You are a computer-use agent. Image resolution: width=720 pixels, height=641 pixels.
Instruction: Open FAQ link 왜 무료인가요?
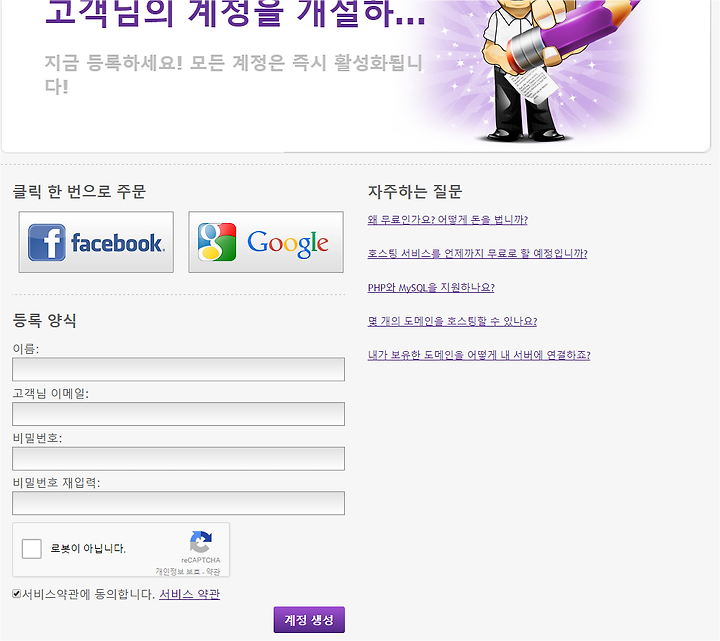click(448, 220)
